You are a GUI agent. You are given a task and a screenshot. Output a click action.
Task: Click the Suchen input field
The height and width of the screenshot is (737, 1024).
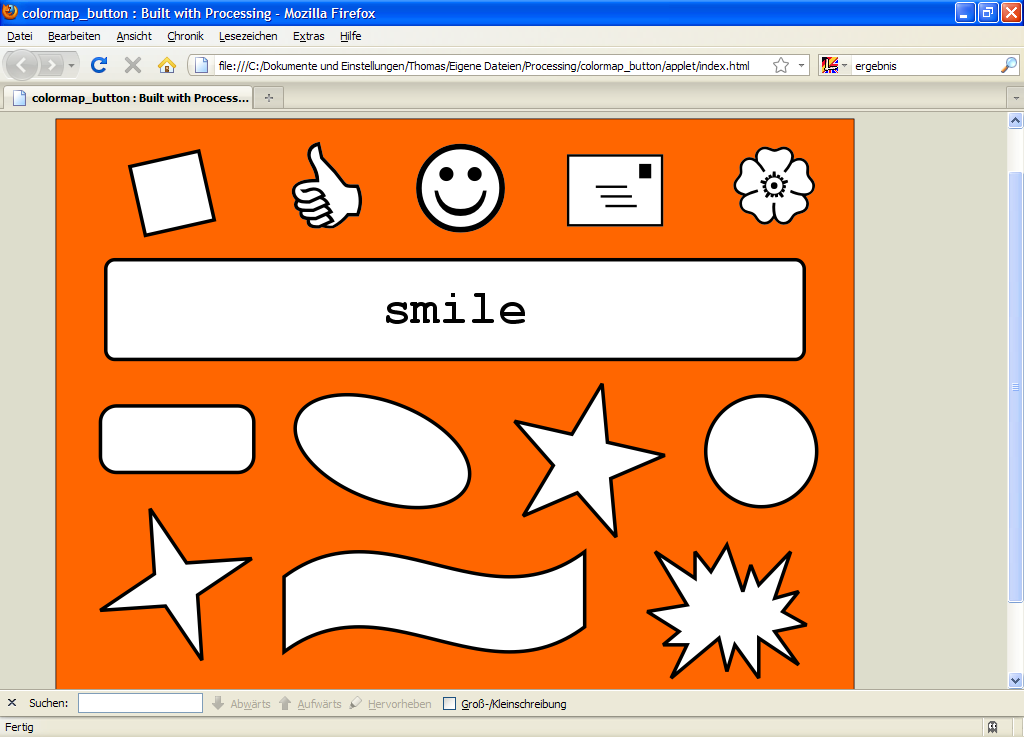(139, 703)
